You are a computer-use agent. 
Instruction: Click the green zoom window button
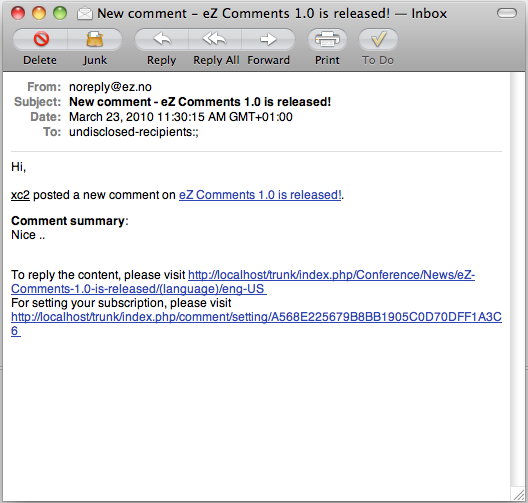tap(60, 13)
